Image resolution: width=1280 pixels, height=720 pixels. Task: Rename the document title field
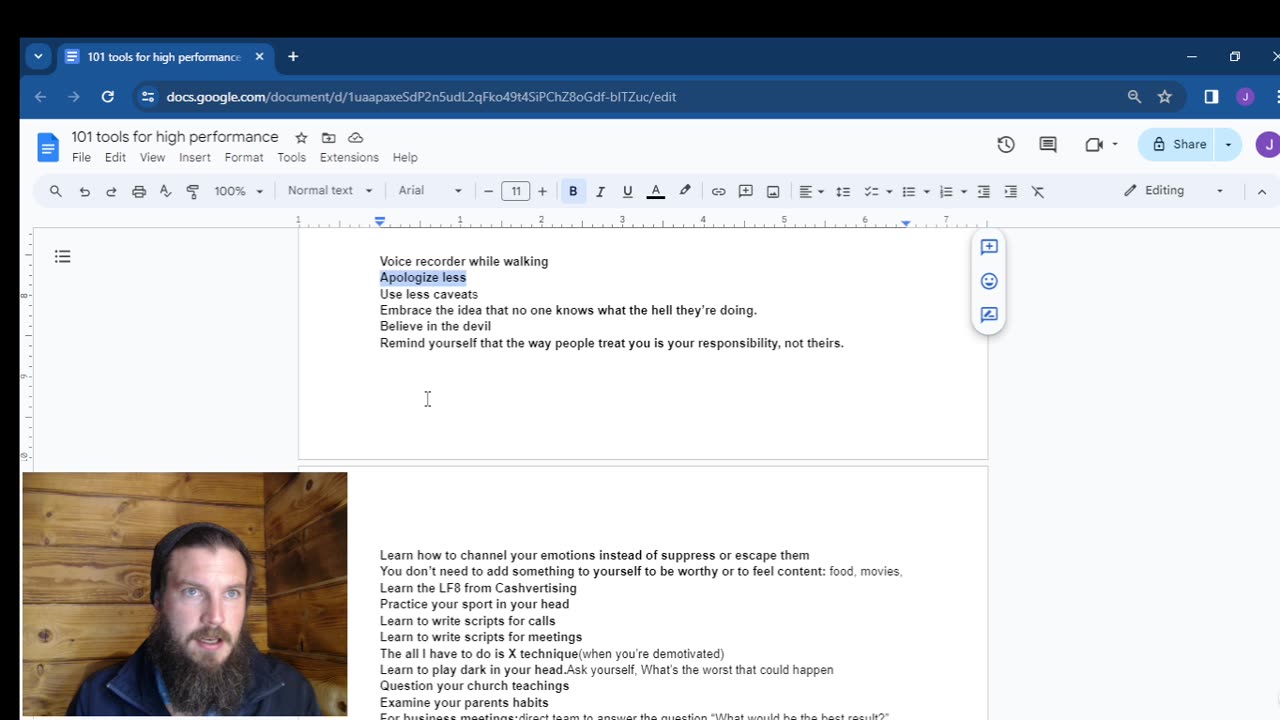coord(175,137)
